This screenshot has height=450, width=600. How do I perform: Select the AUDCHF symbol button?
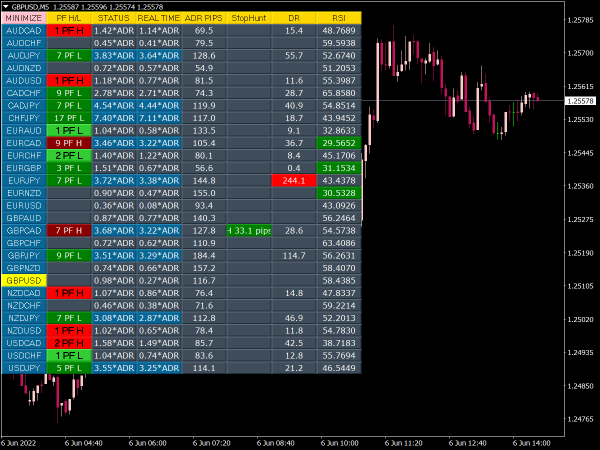[24, 43]
